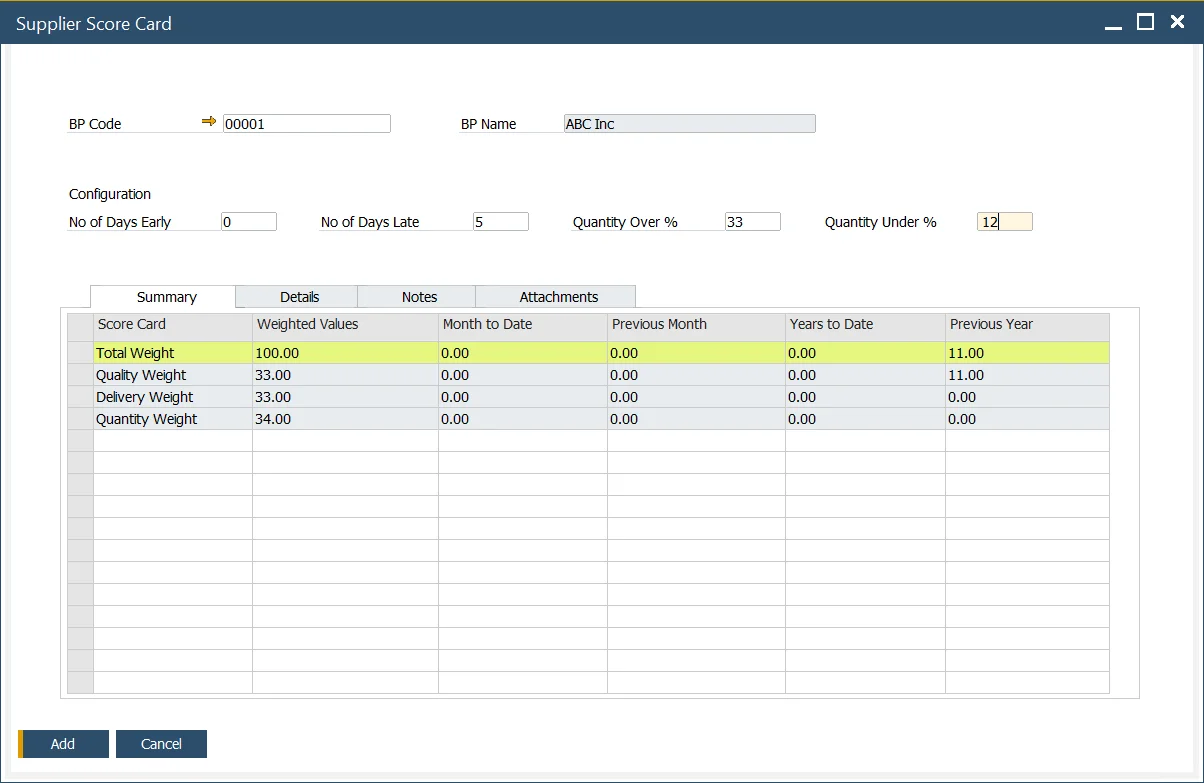1204x783 pixels.
Task: View the Attachments tab
Action: [555, 296]
